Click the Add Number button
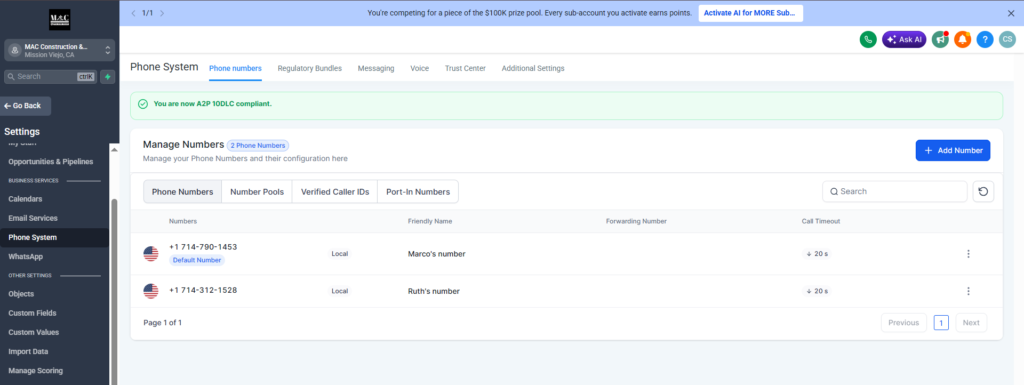Screen dimensions: 1024x385 click(x=953, y=150)
